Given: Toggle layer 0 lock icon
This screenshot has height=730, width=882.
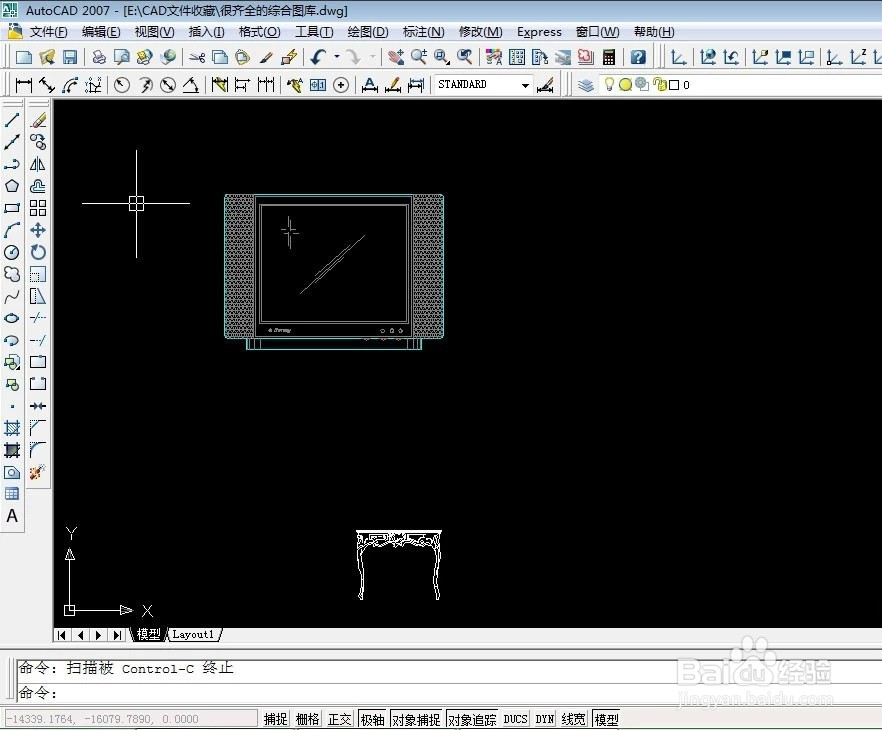Looking at the screenshot, I should (x=660, y=85).
